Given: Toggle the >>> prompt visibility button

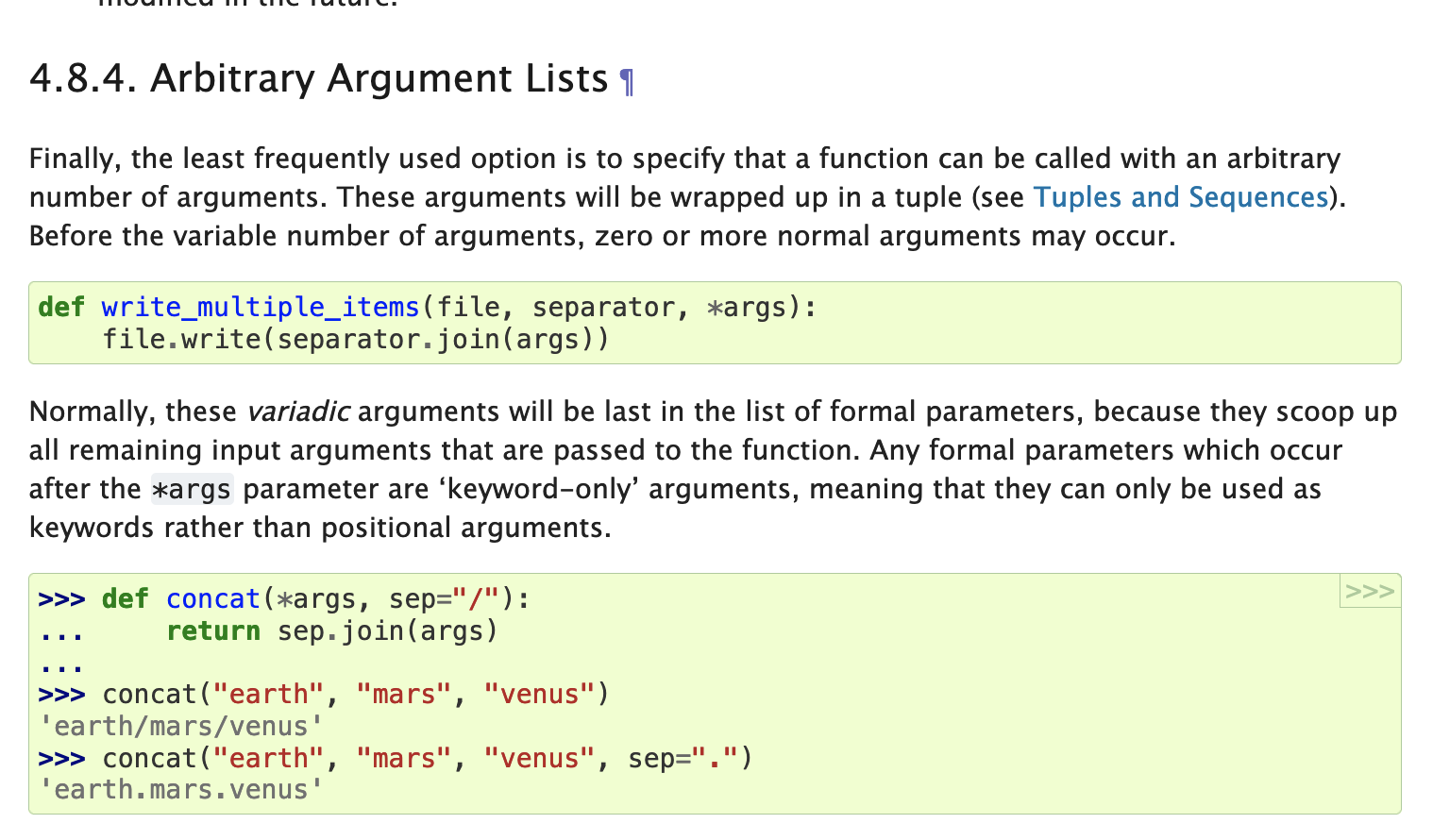Looking at the screenshot, I should [x=1370, y=592].
